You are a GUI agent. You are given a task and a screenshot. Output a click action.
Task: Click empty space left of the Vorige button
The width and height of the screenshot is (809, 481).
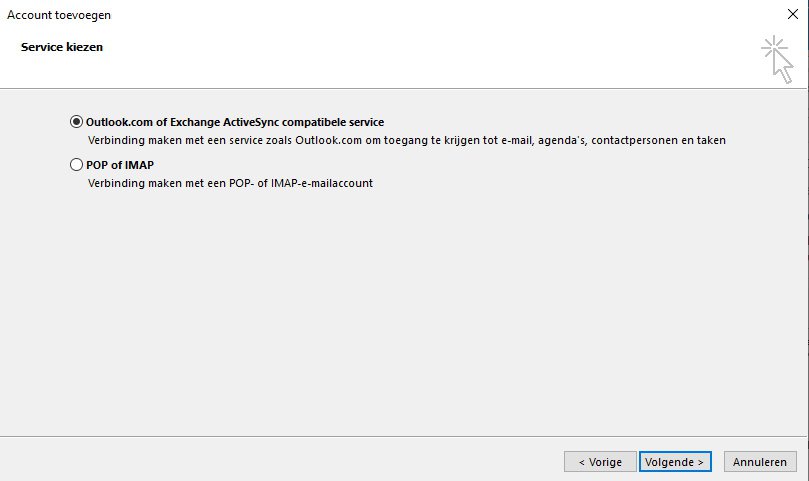coord(300,462)
